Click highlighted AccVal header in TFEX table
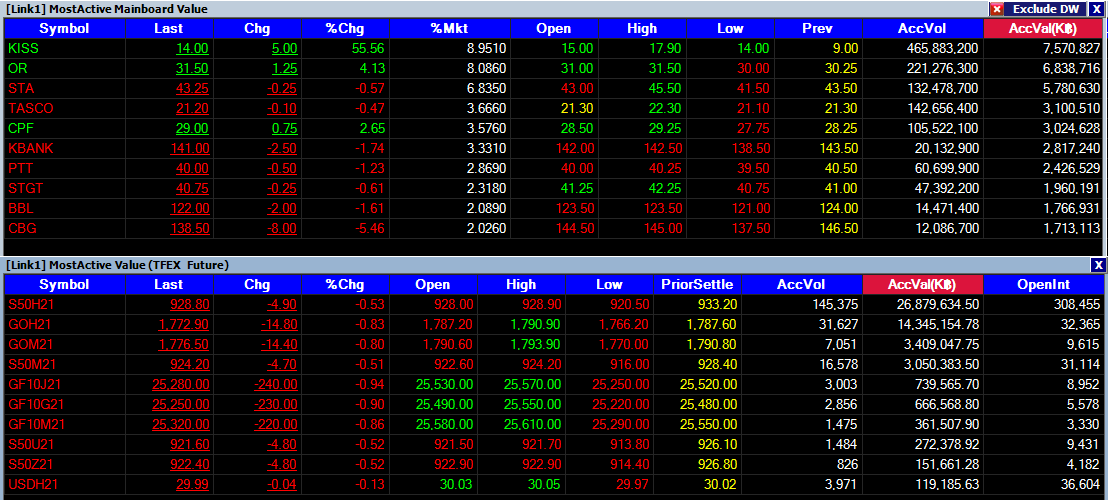The image size is (1108, 500). pyautogui.click(x=923, y=285)
